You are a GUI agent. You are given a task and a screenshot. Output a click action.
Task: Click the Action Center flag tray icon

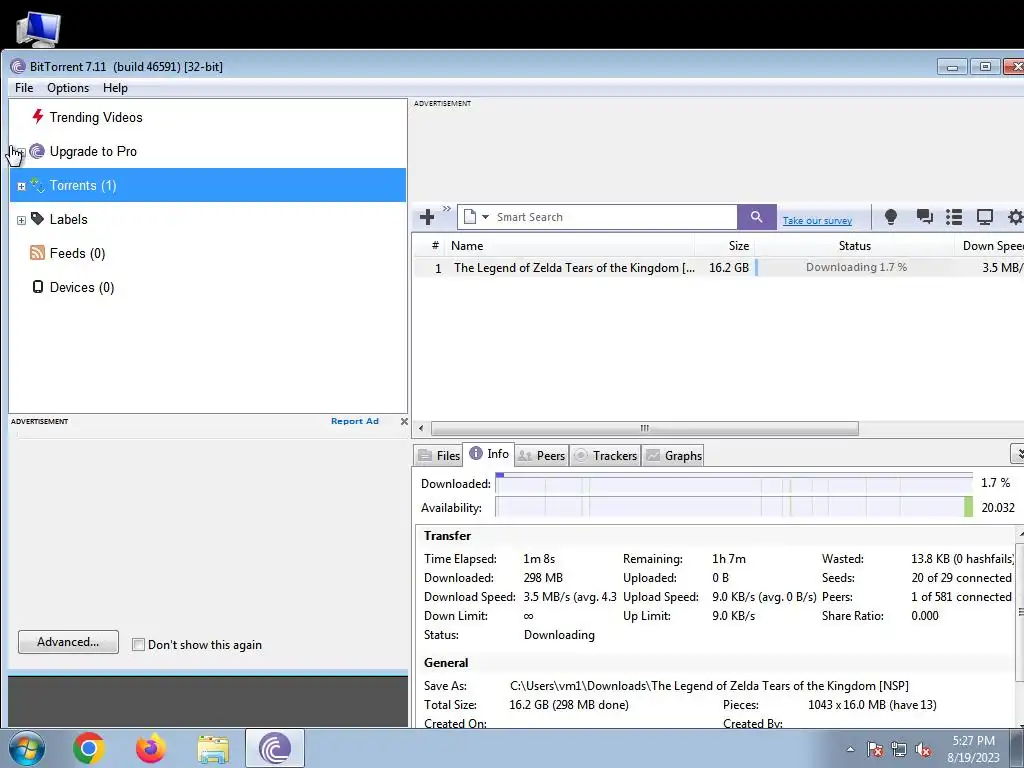click(875, 750)
